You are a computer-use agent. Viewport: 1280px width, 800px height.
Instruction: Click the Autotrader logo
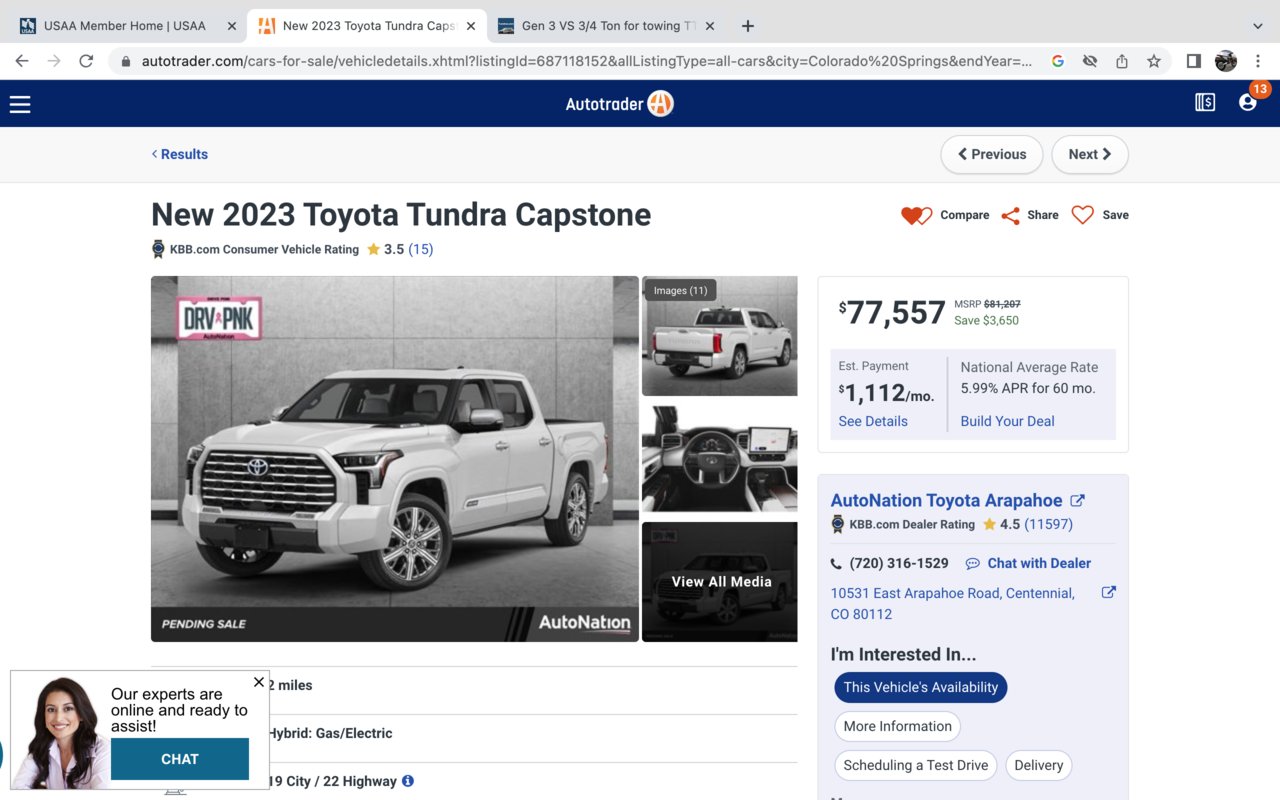click(620, 103)
